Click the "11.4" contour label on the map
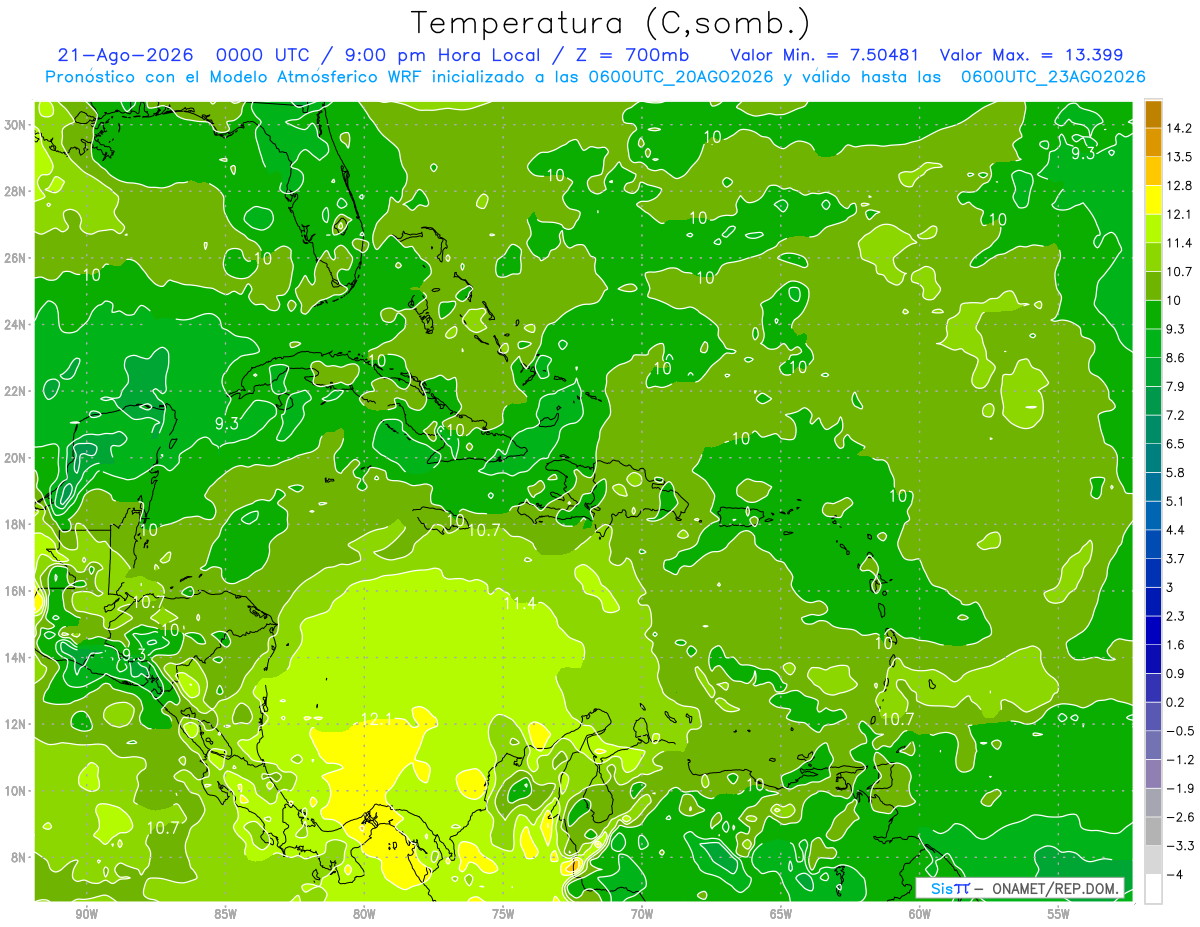This screenshot has height=927, width=1200. (519, 603)
